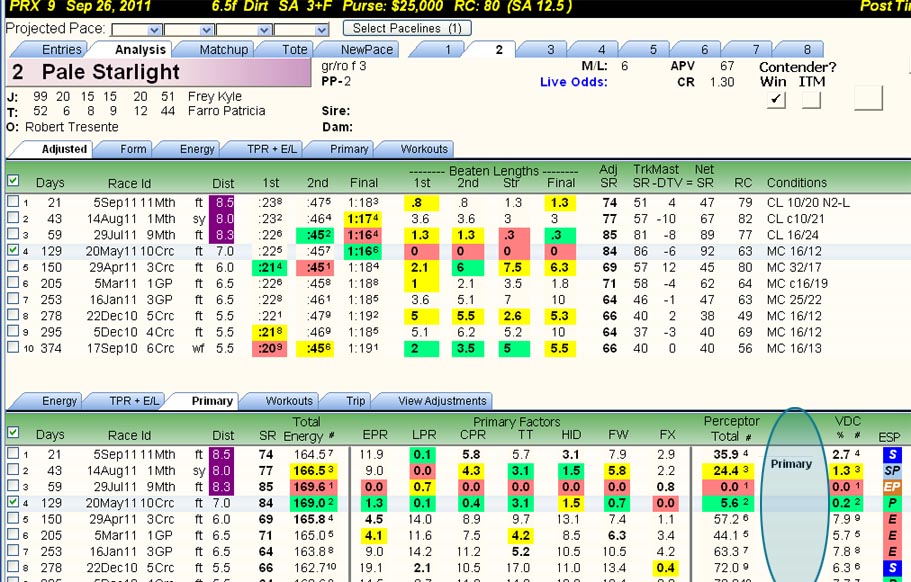Click the orange EP cell in the ESP column
911x582 pixels.
(892, 487)
